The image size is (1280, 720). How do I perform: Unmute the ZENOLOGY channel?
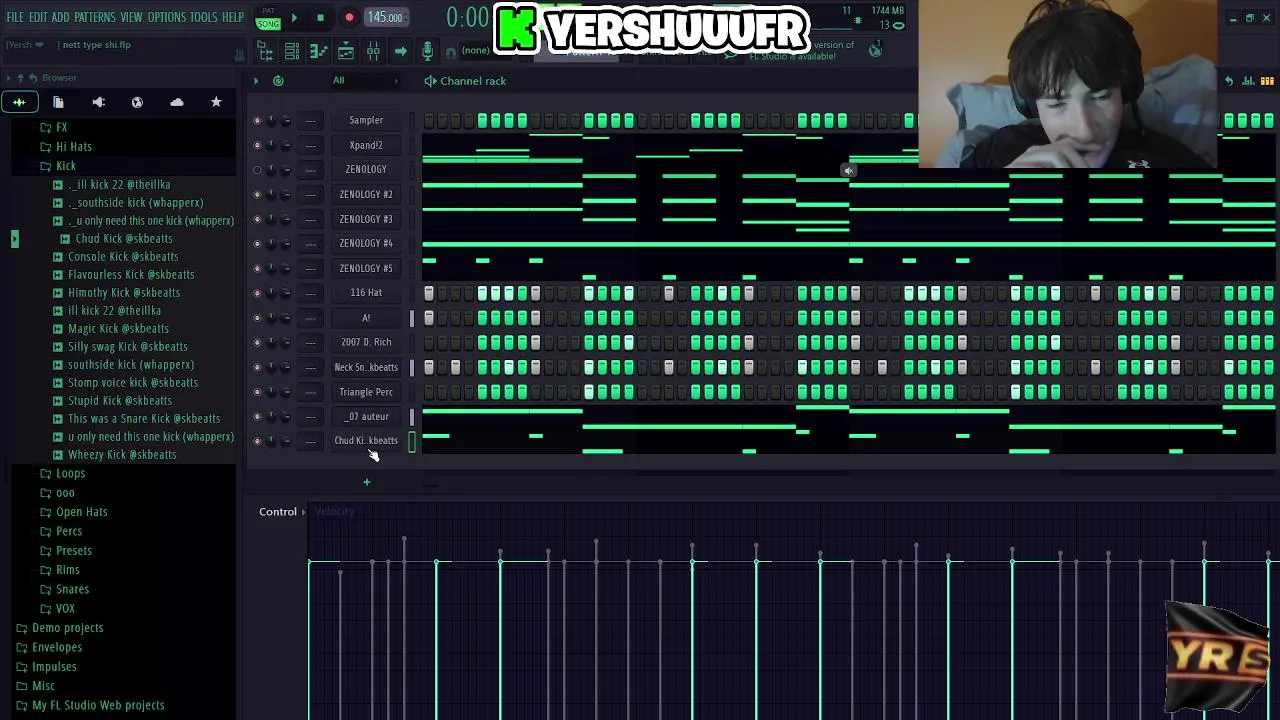[x=257, y=170]
